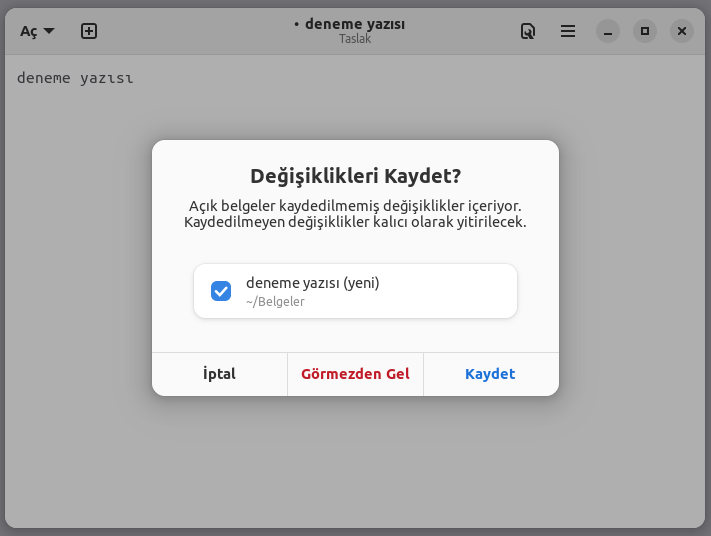Maximize the text editor window

tap(645, 31)
